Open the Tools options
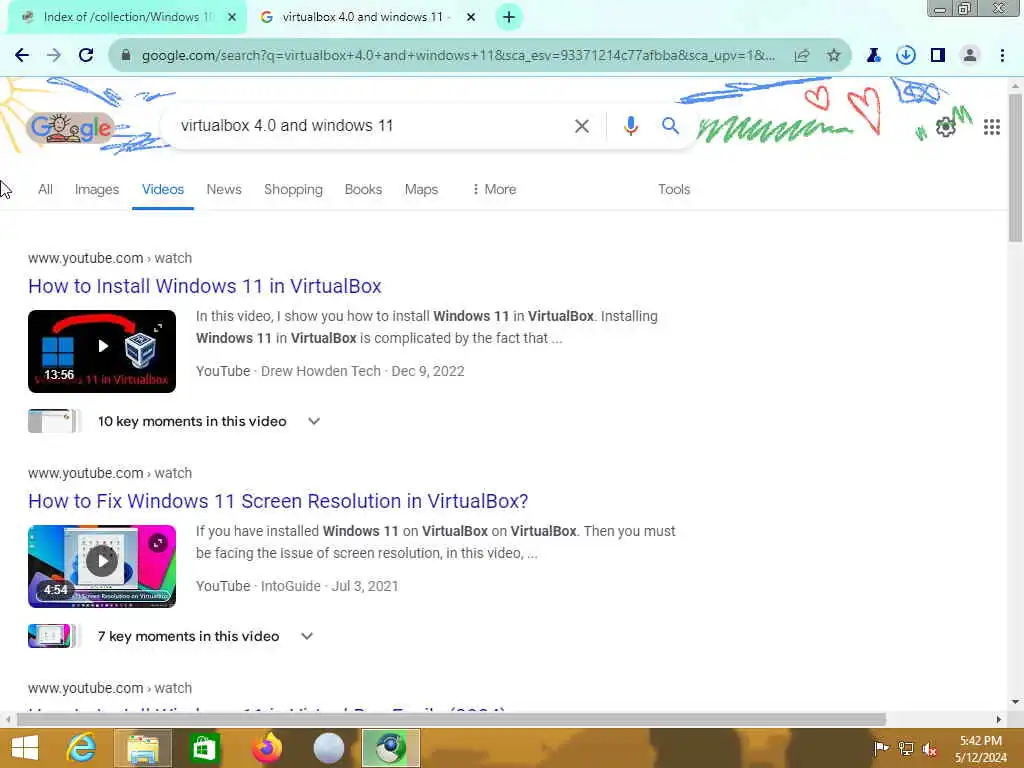Viewport: 1024px width, 768px height. click(674, 189)
